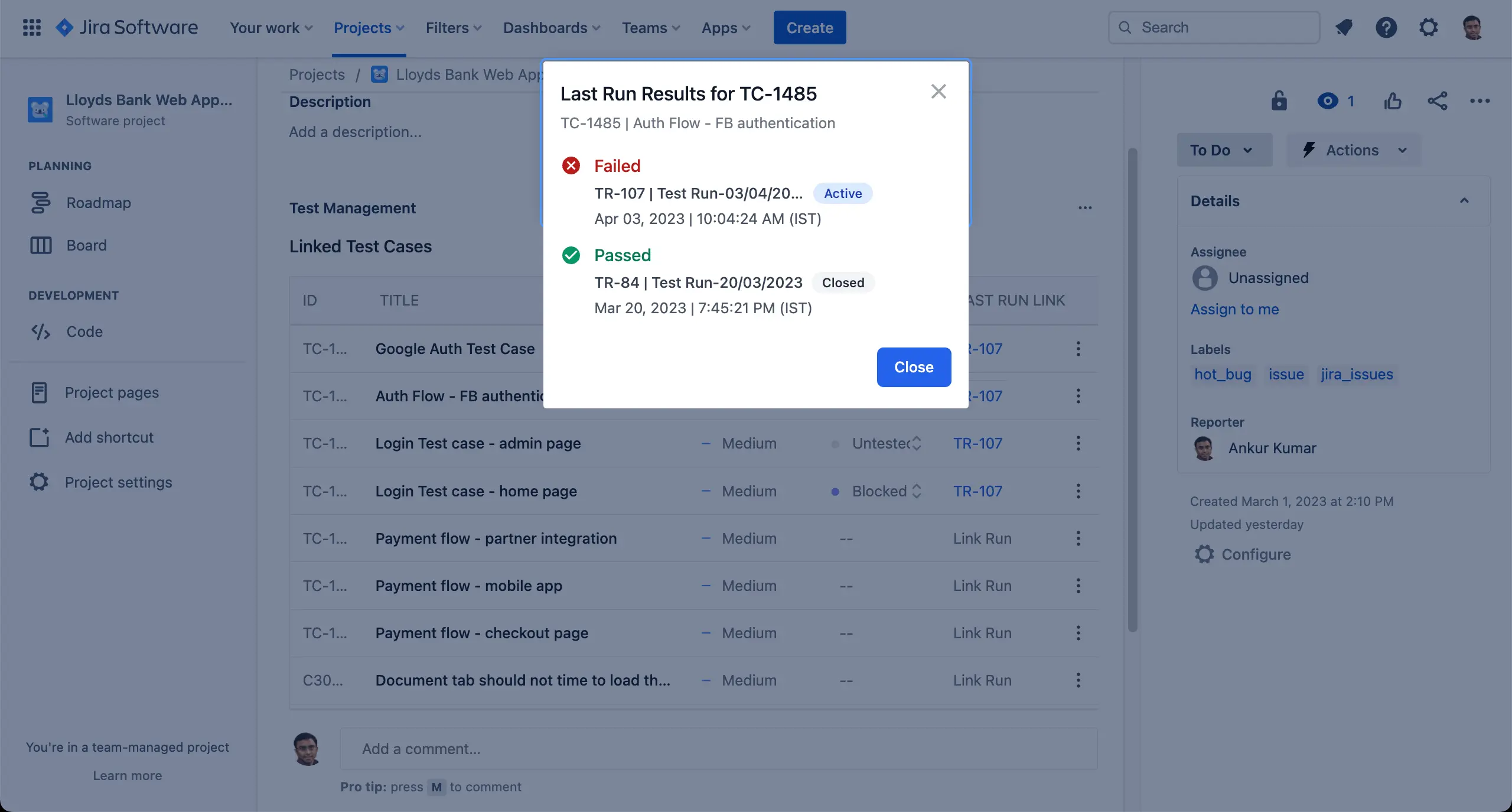Click the thumbs up vote icon

pyautogui.click(x=1392, y=101)
